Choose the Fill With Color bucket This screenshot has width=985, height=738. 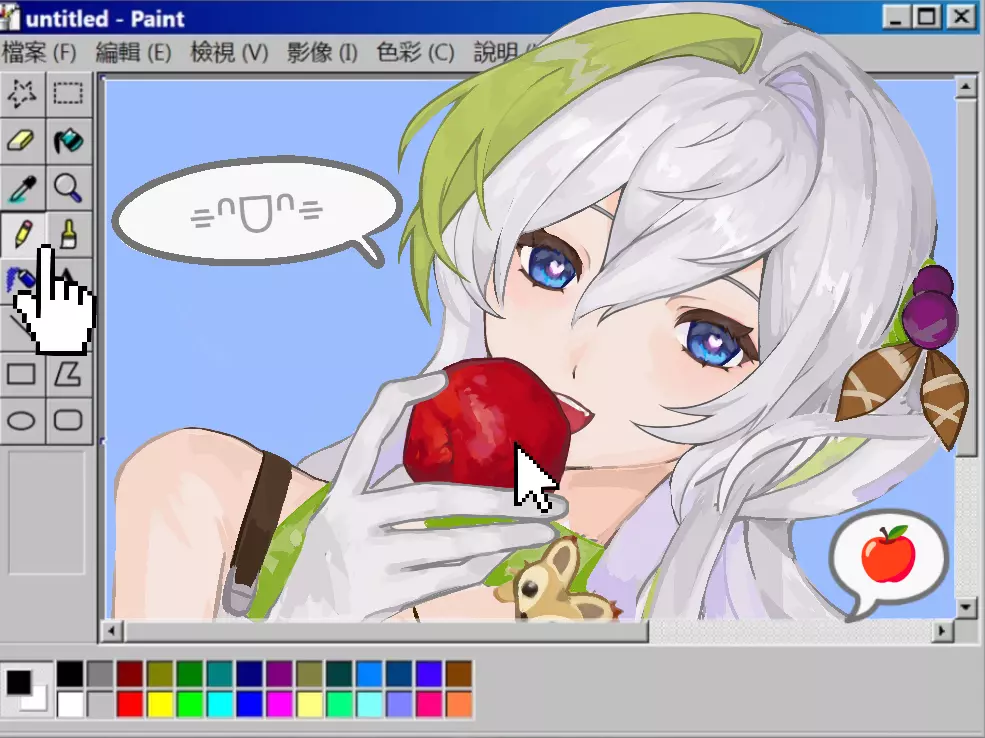tap(68, 141)
